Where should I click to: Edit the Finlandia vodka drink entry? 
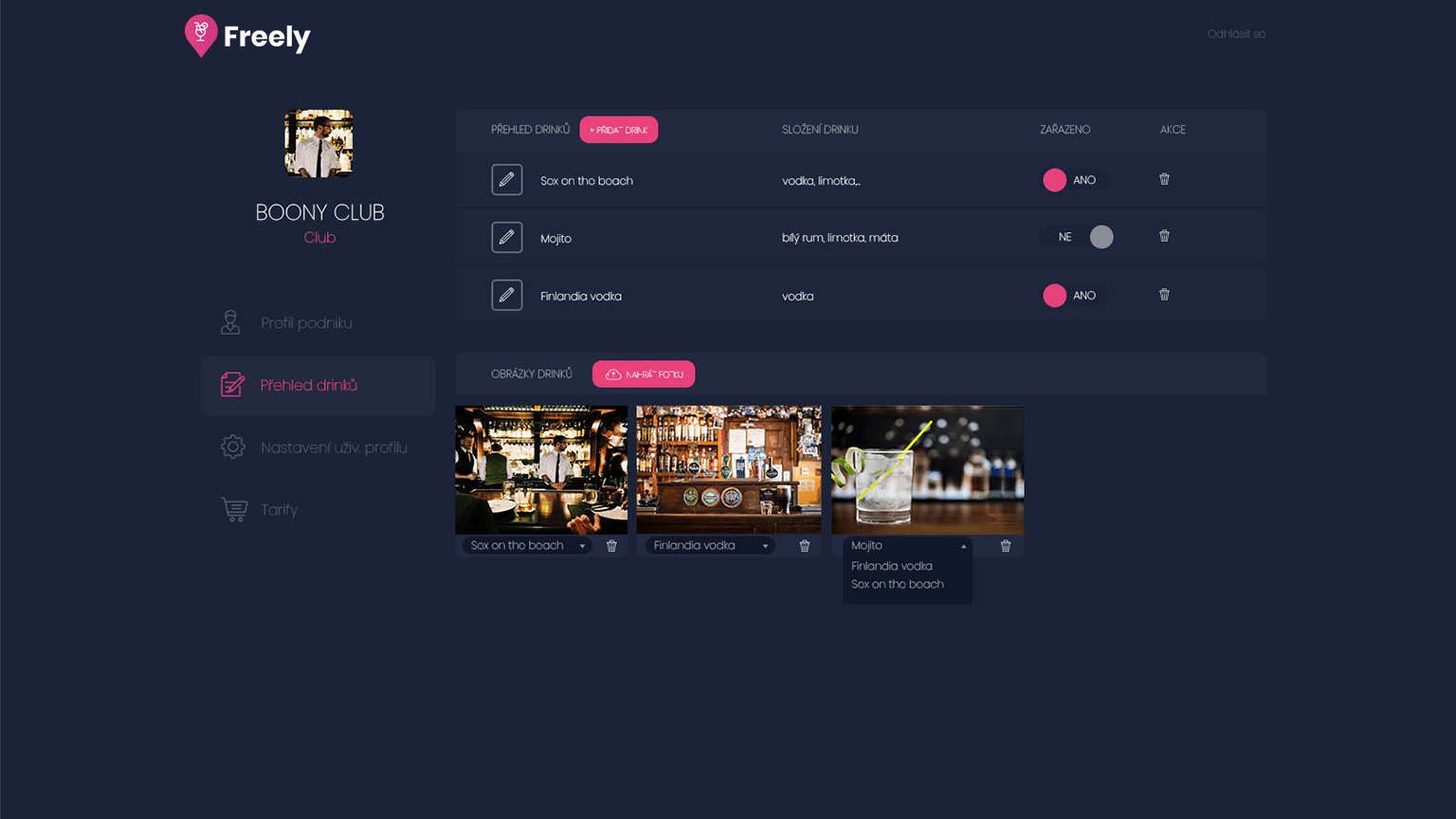click(507, 295)
